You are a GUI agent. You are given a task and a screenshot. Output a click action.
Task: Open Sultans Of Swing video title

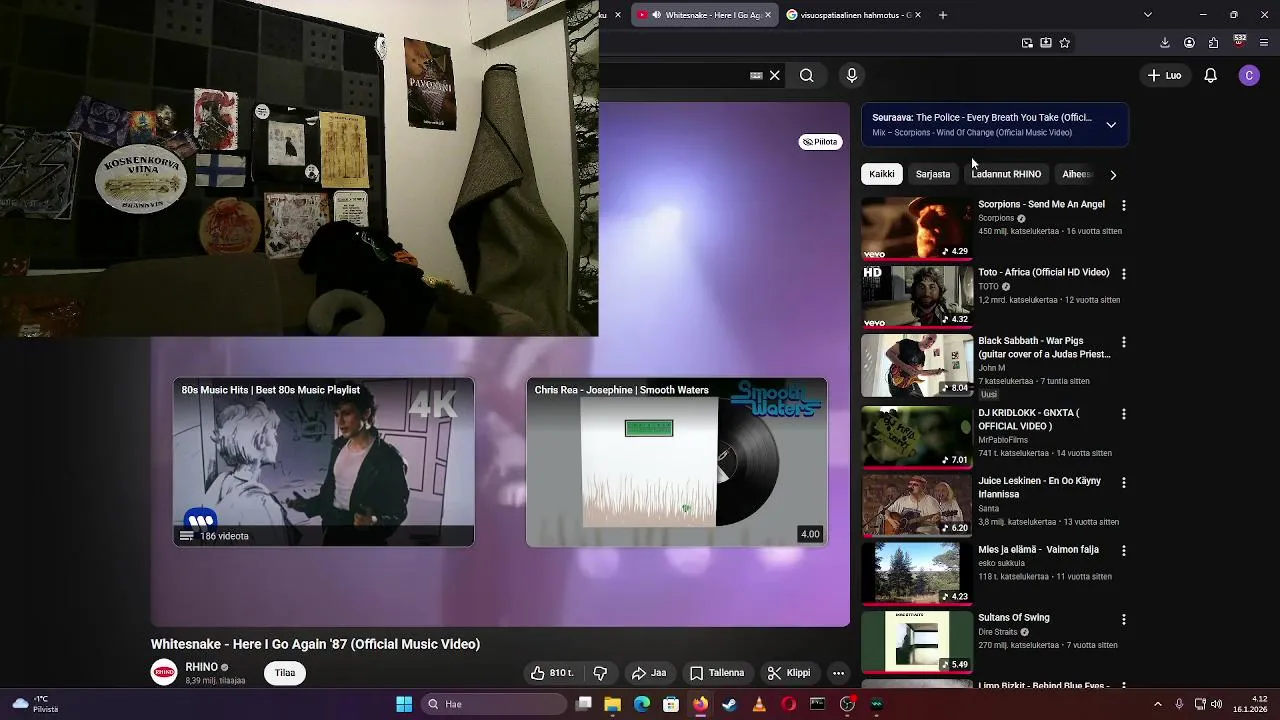(1013, 618)
